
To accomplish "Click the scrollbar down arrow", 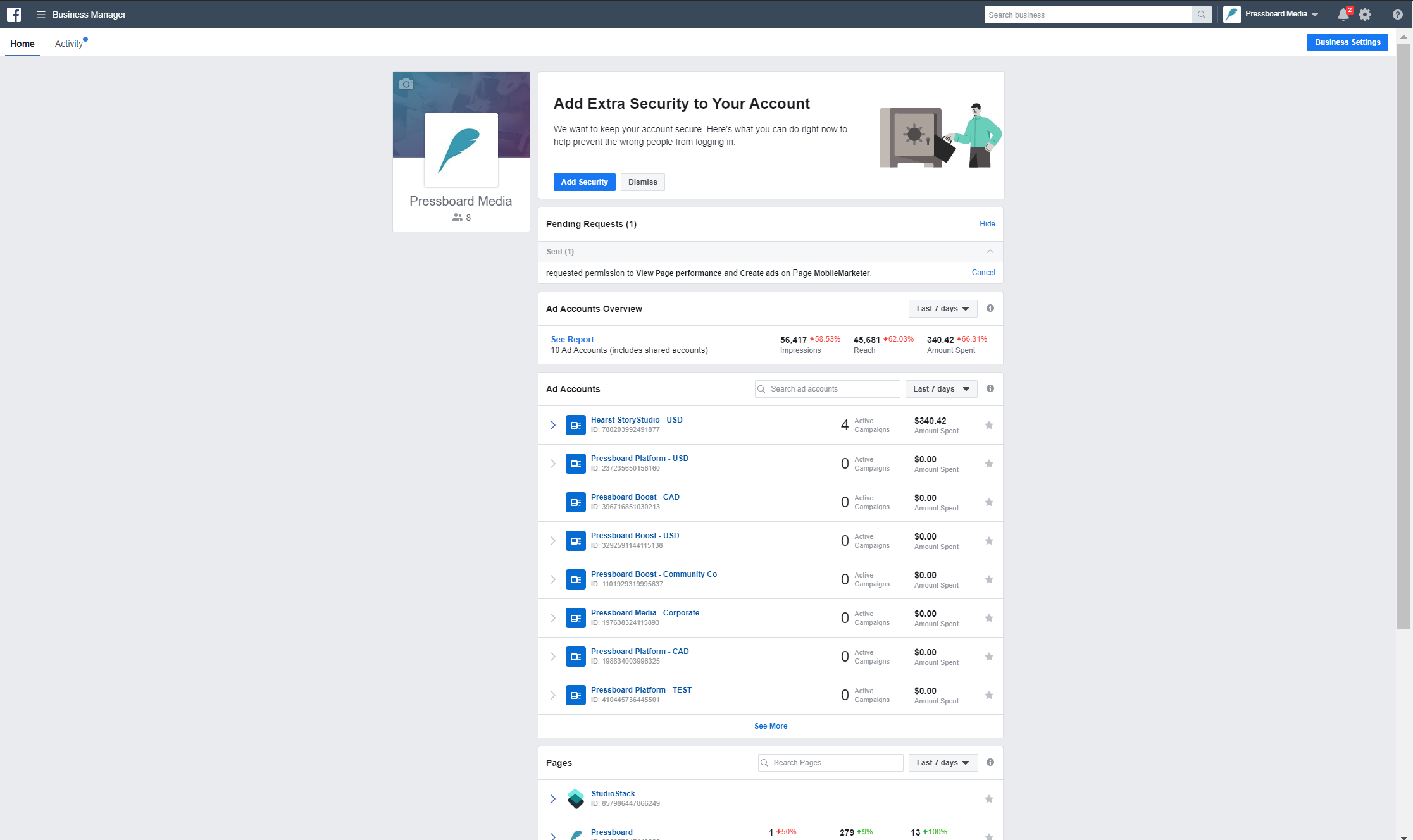I will 1404,836.
